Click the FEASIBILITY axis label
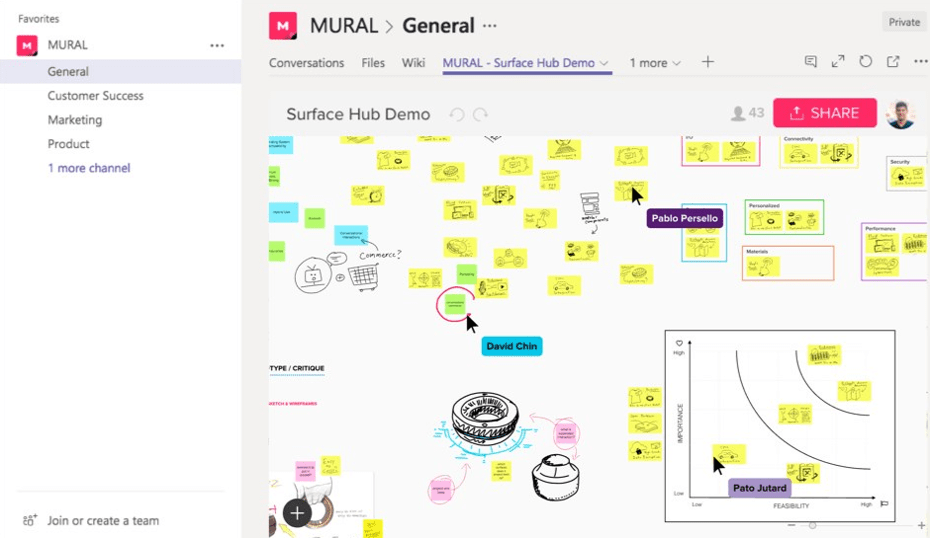Screen dimensions: 930x538 tap(791, 506)
